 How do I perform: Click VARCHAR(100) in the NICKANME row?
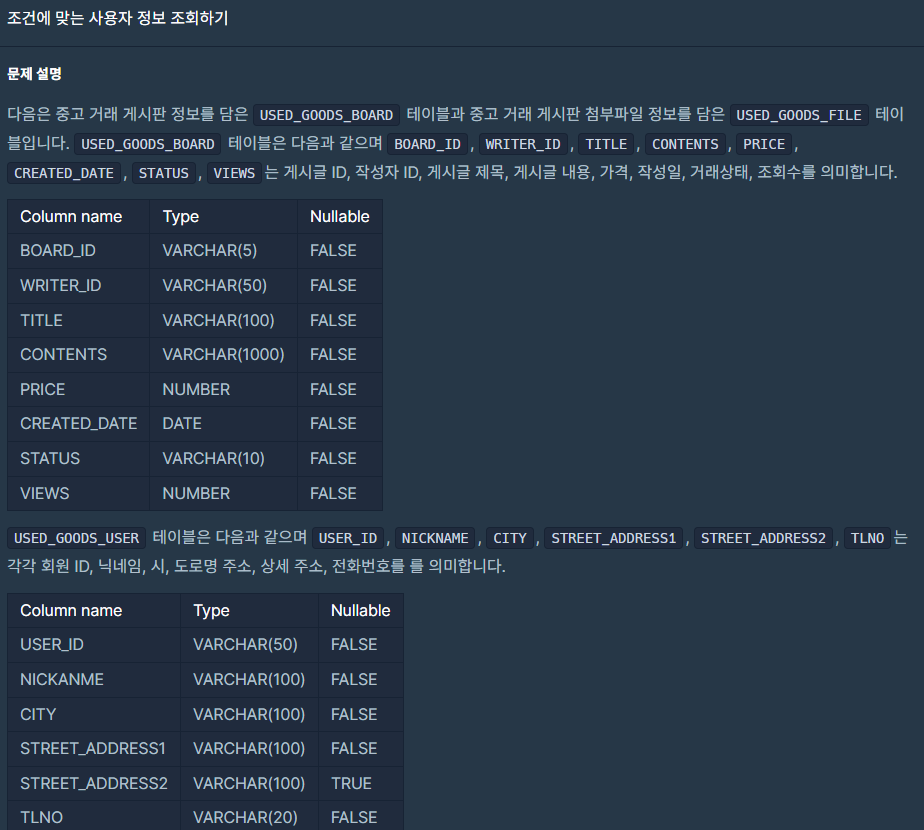(249, 680)
